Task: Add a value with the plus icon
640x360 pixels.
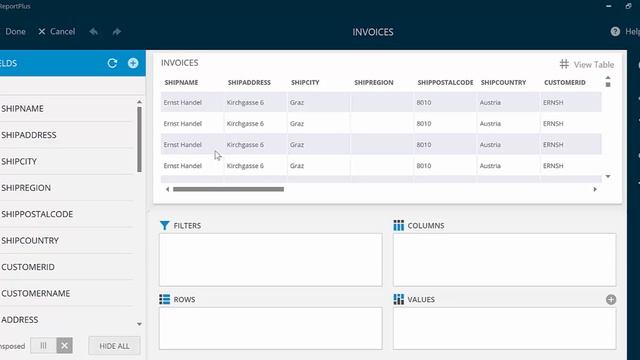Action: coord(611,300)
